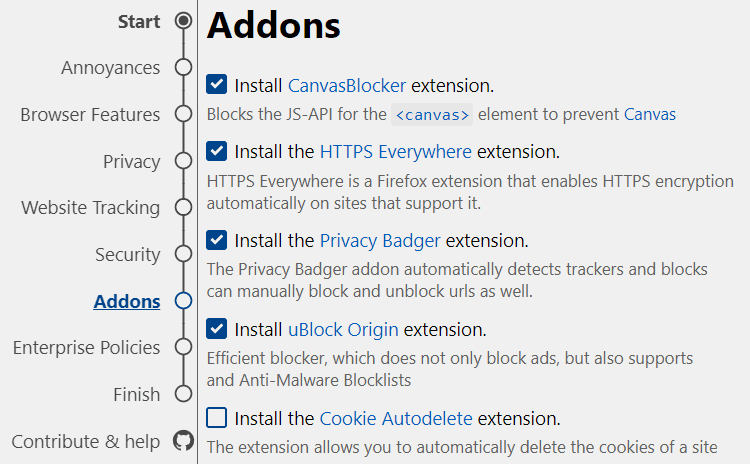Select the Start step circle marker
Image resolution: width=750 pixels, height=464 pixels.
(183, 21)
